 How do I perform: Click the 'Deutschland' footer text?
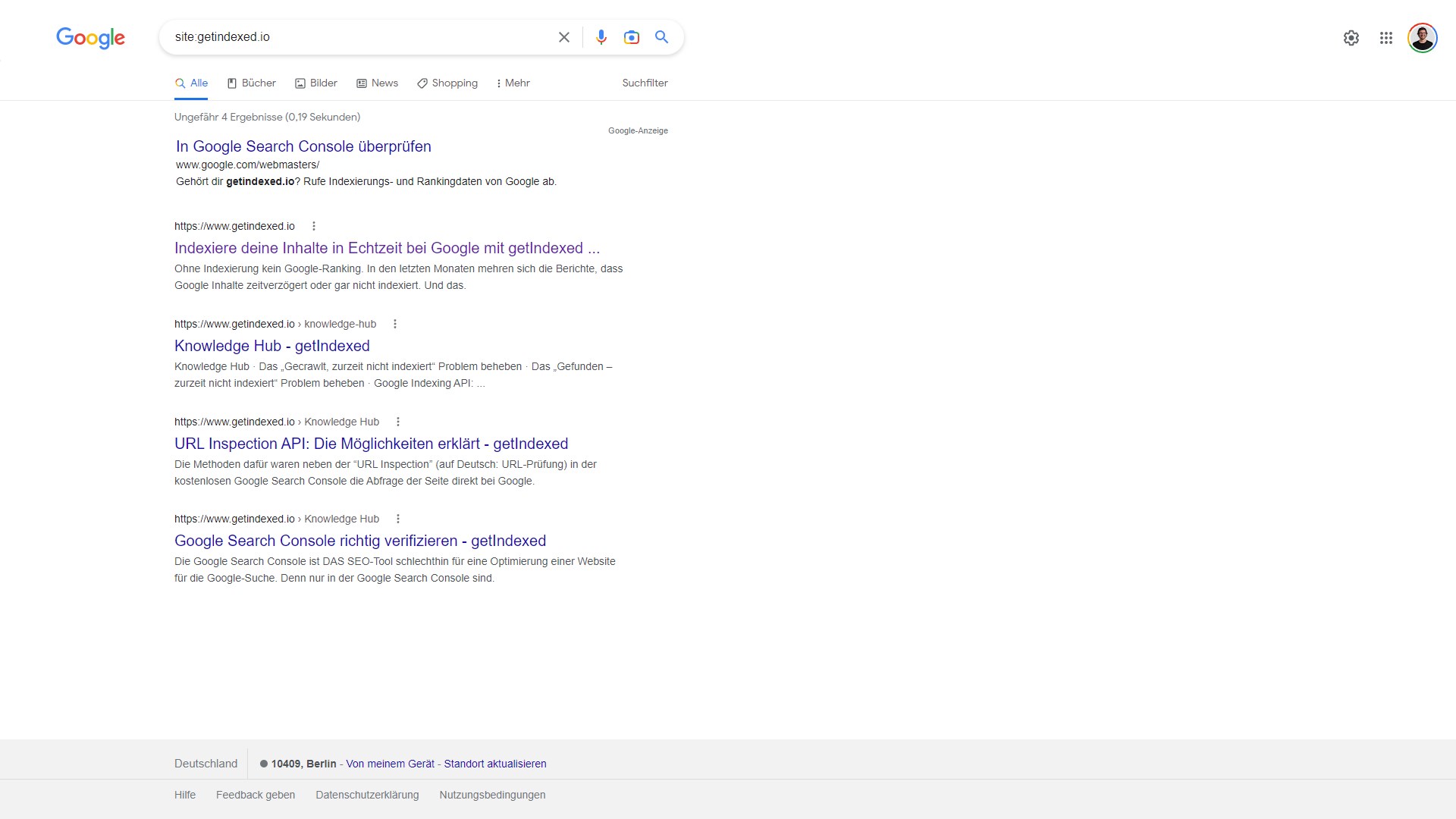pyautogui.click(x=206, y=764)
